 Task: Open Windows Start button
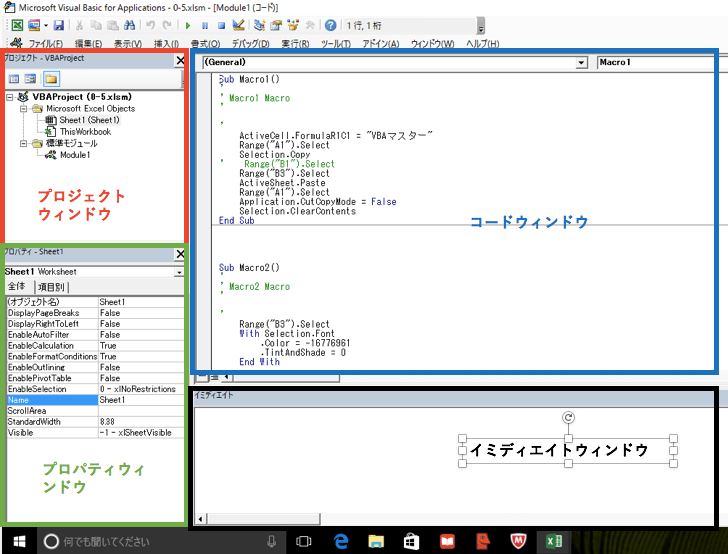click(19, 541)
